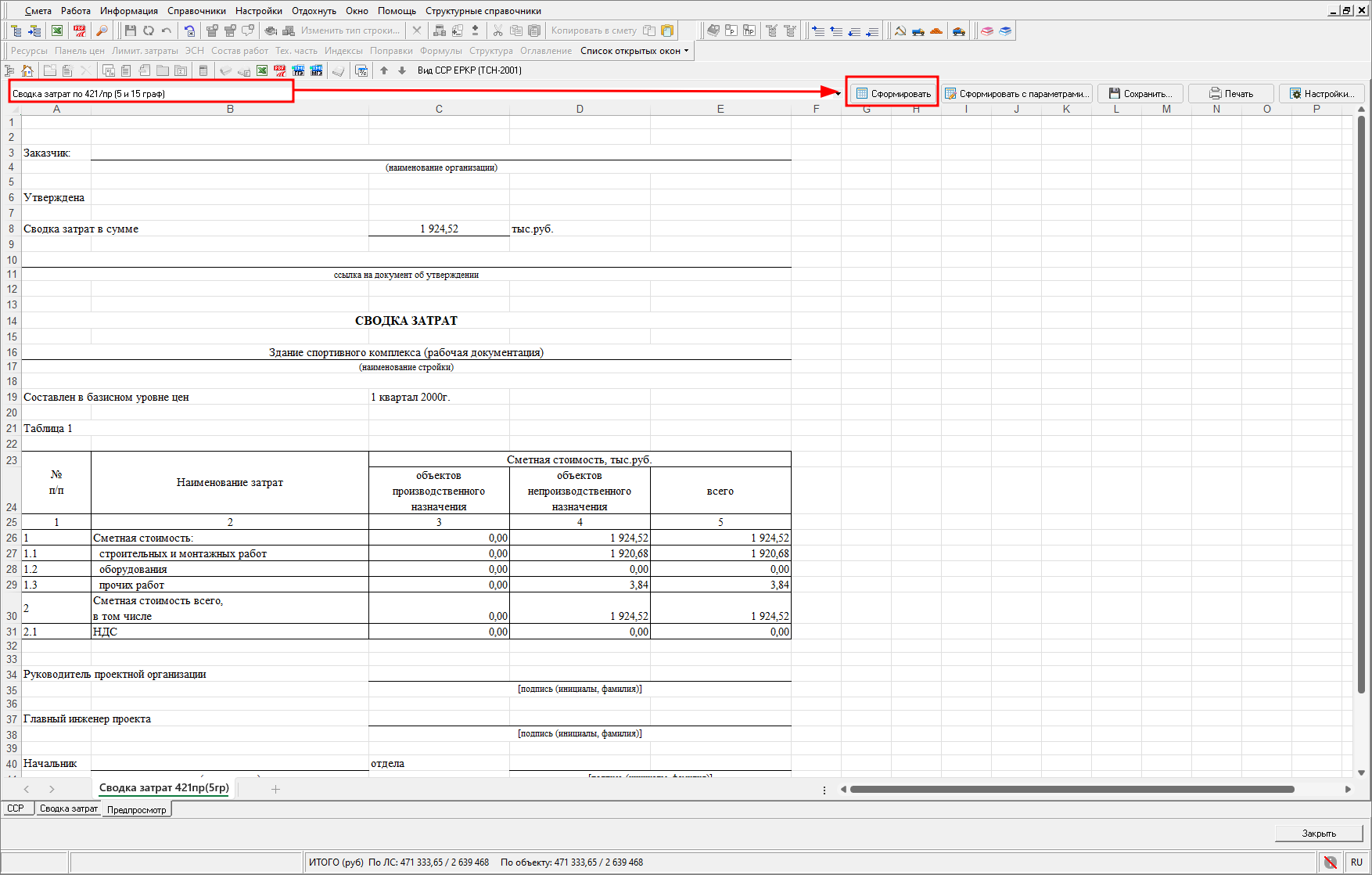The height and width of the screenshot is (875, 1372).
Task: Click the pink books icon
Action: (x=987, y=31)
